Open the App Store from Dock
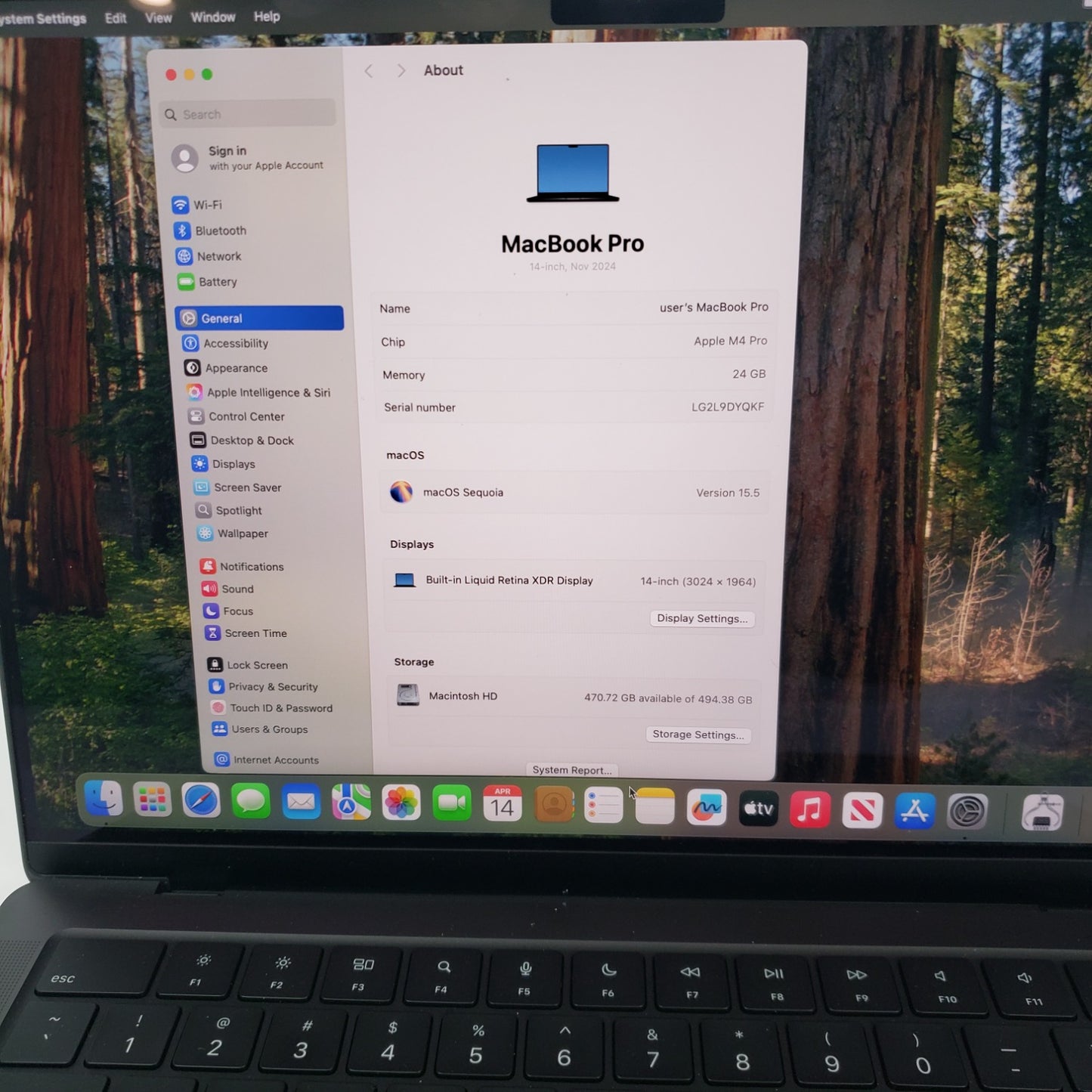The width and height of the screenshot is (1092, 1092). 914,811
